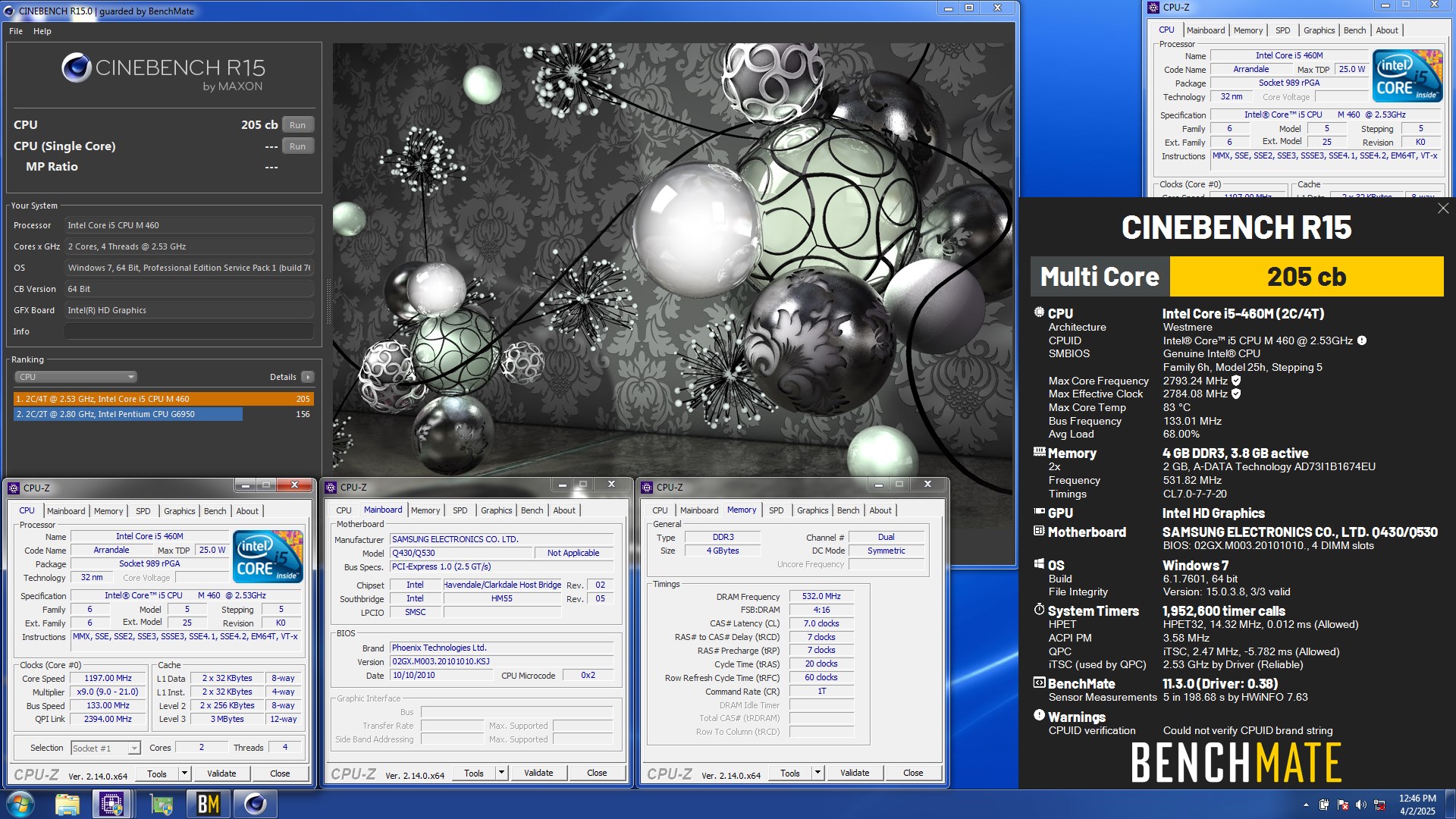This screenshot has width=1456, height=819.
Task: Open File Explorer from the taskbar
Action: tap(67, 804)
